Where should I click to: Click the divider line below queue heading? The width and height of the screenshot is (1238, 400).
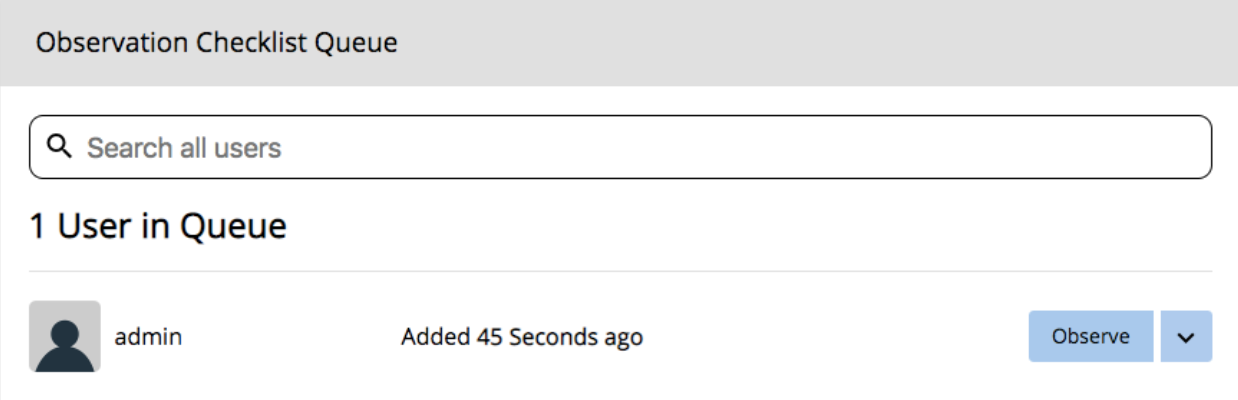[x=620, y=271]
